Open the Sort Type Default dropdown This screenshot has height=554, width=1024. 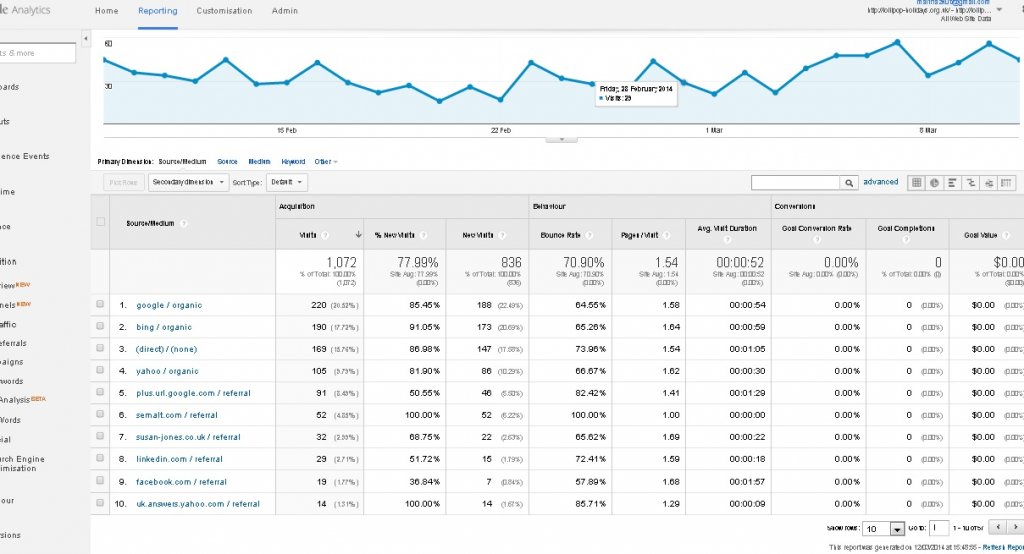287,182
